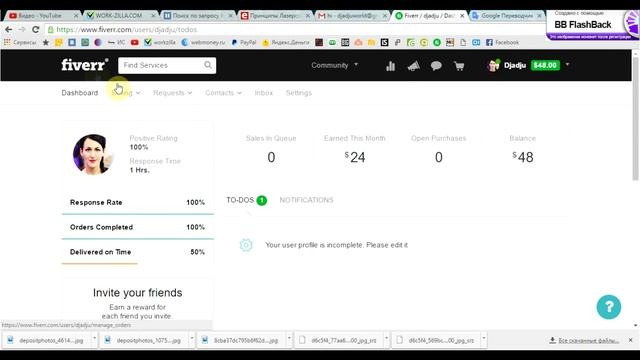This screenshot has width=640, height=360.
Task: Go back with browser back arrow
Action: pyautogui.click(x=9, y=29)
